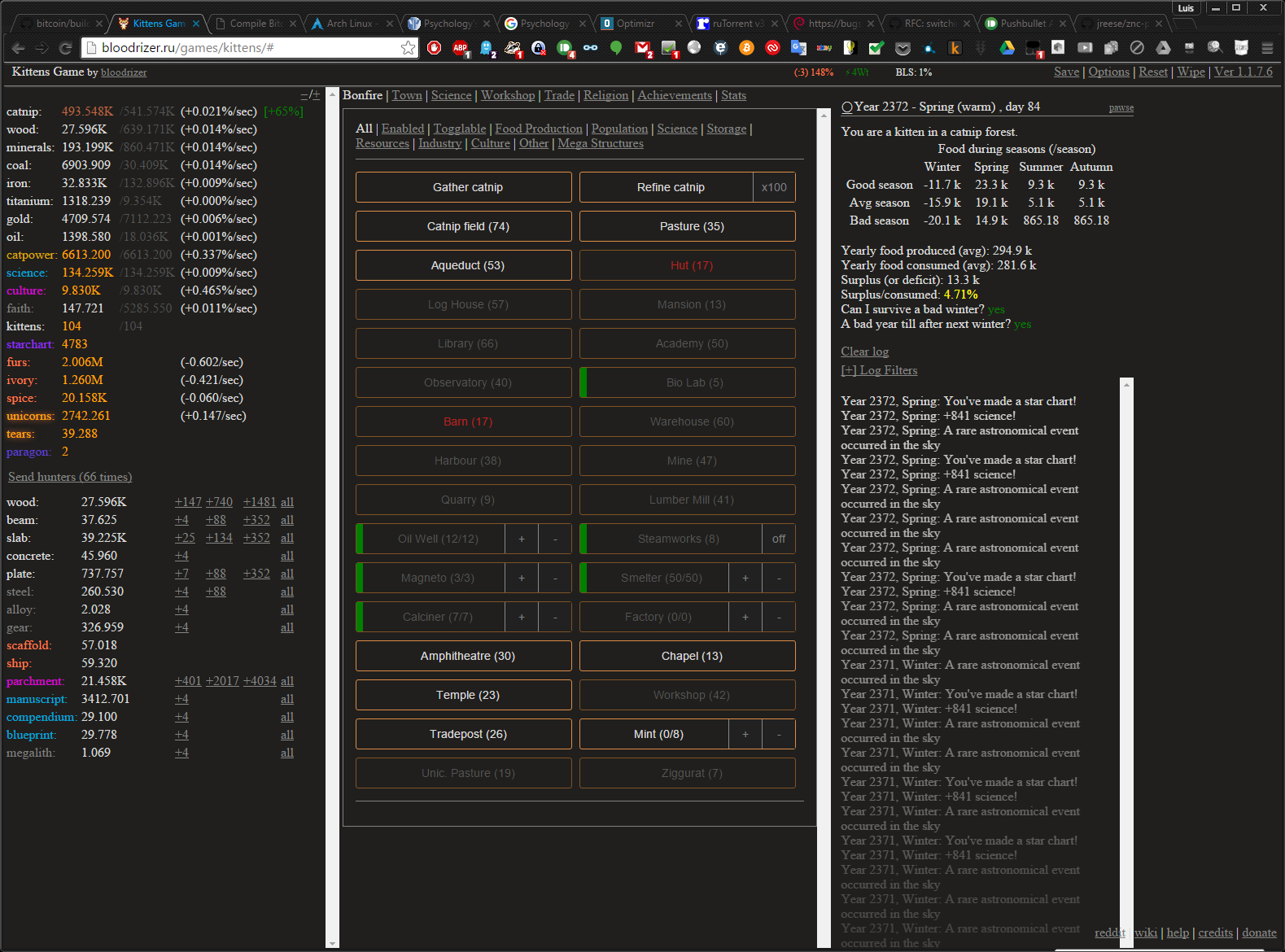Open the Chrome hamburger menu
The height and width of the screenshot is (952, 1285).
[x=1267, y=48]
